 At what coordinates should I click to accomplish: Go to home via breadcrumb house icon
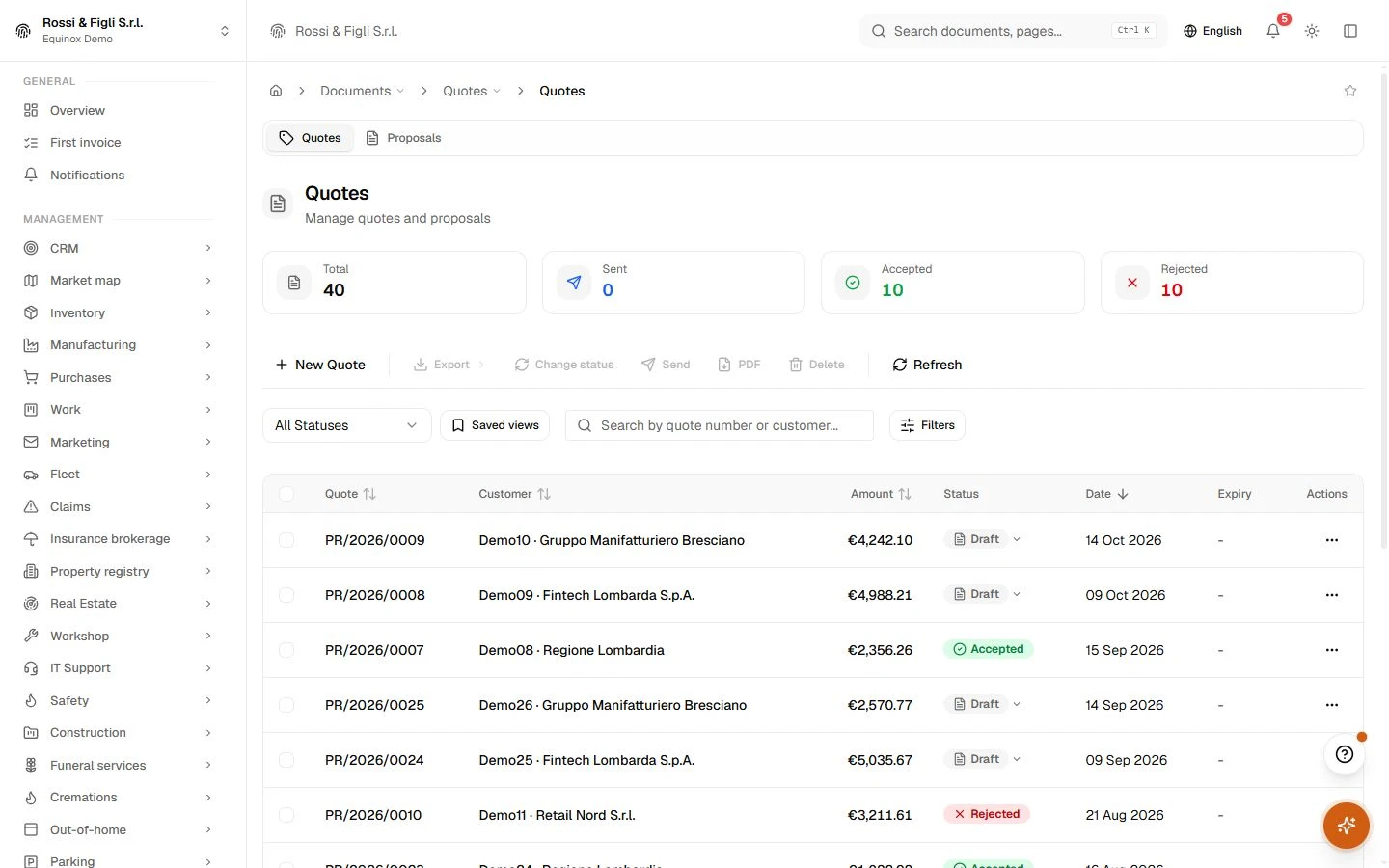[x=276, y=91]
